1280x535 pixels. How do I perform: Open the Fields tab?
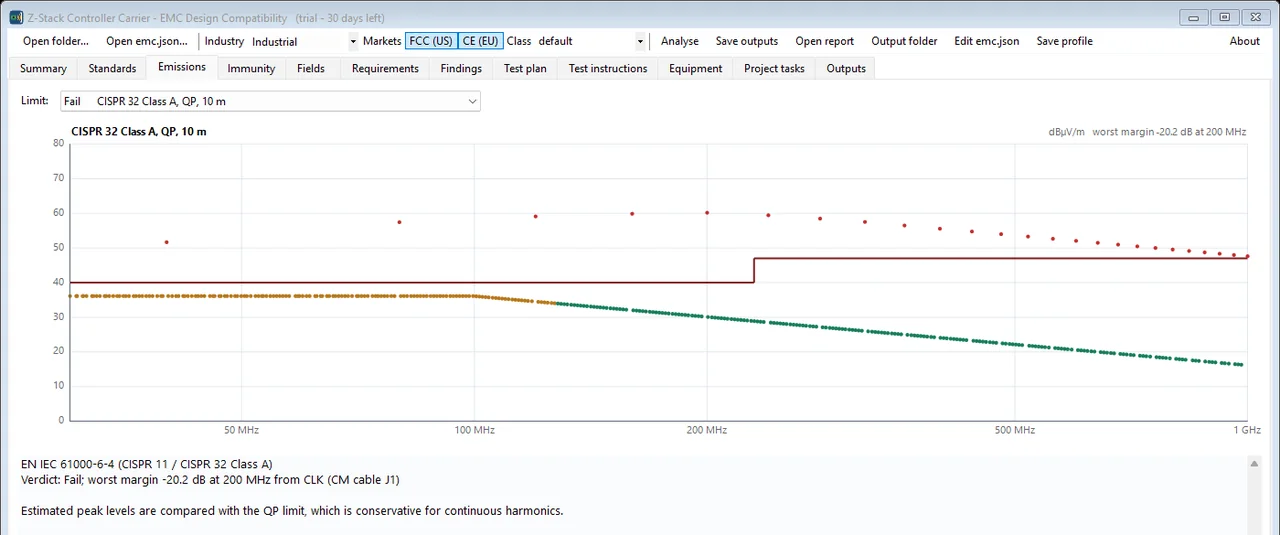(x=311, y=68)
